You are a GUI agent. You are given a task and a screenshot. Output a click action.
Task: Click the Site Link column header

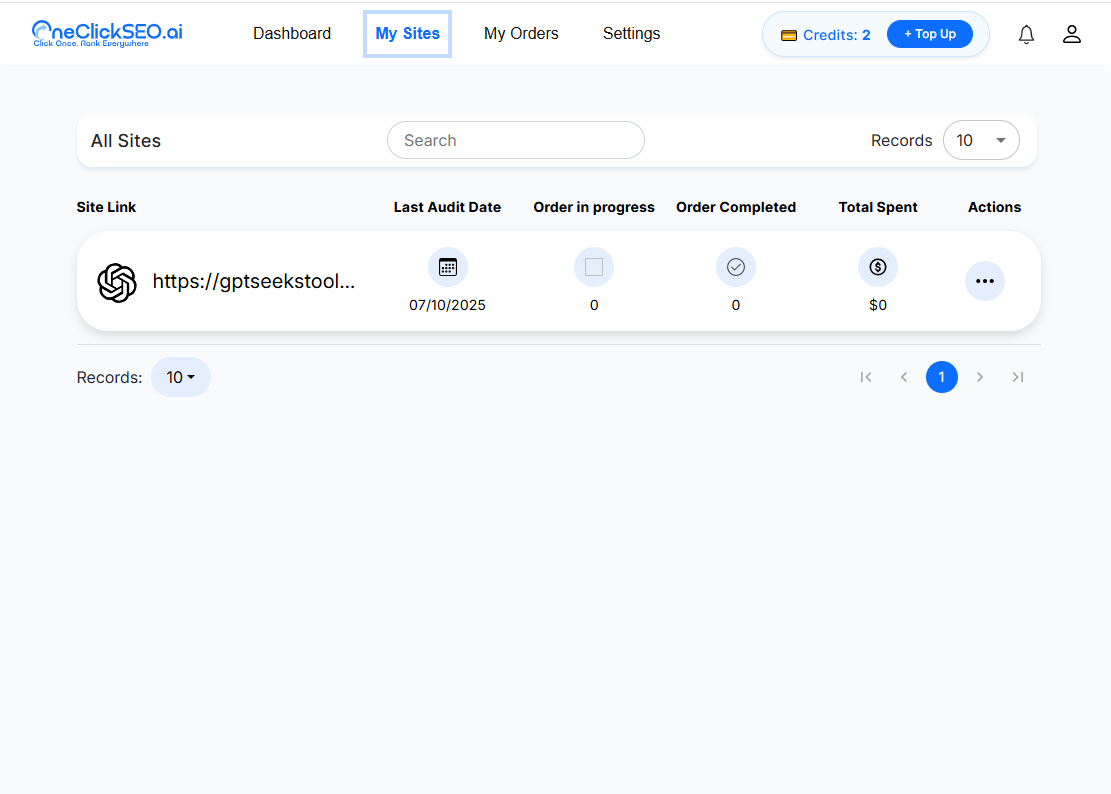pos(106,207)
